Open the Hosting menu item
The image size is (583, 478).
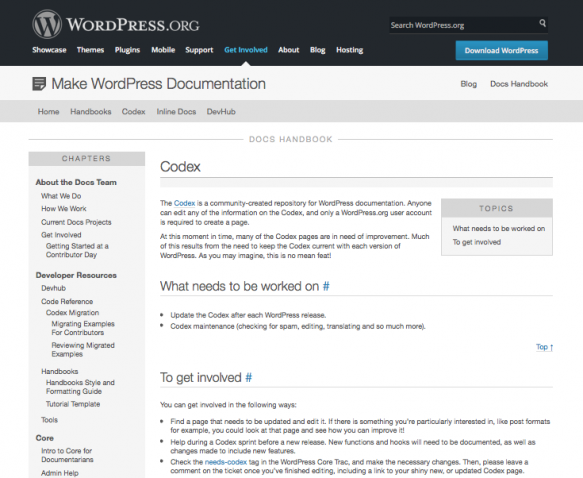click(350, 50)
